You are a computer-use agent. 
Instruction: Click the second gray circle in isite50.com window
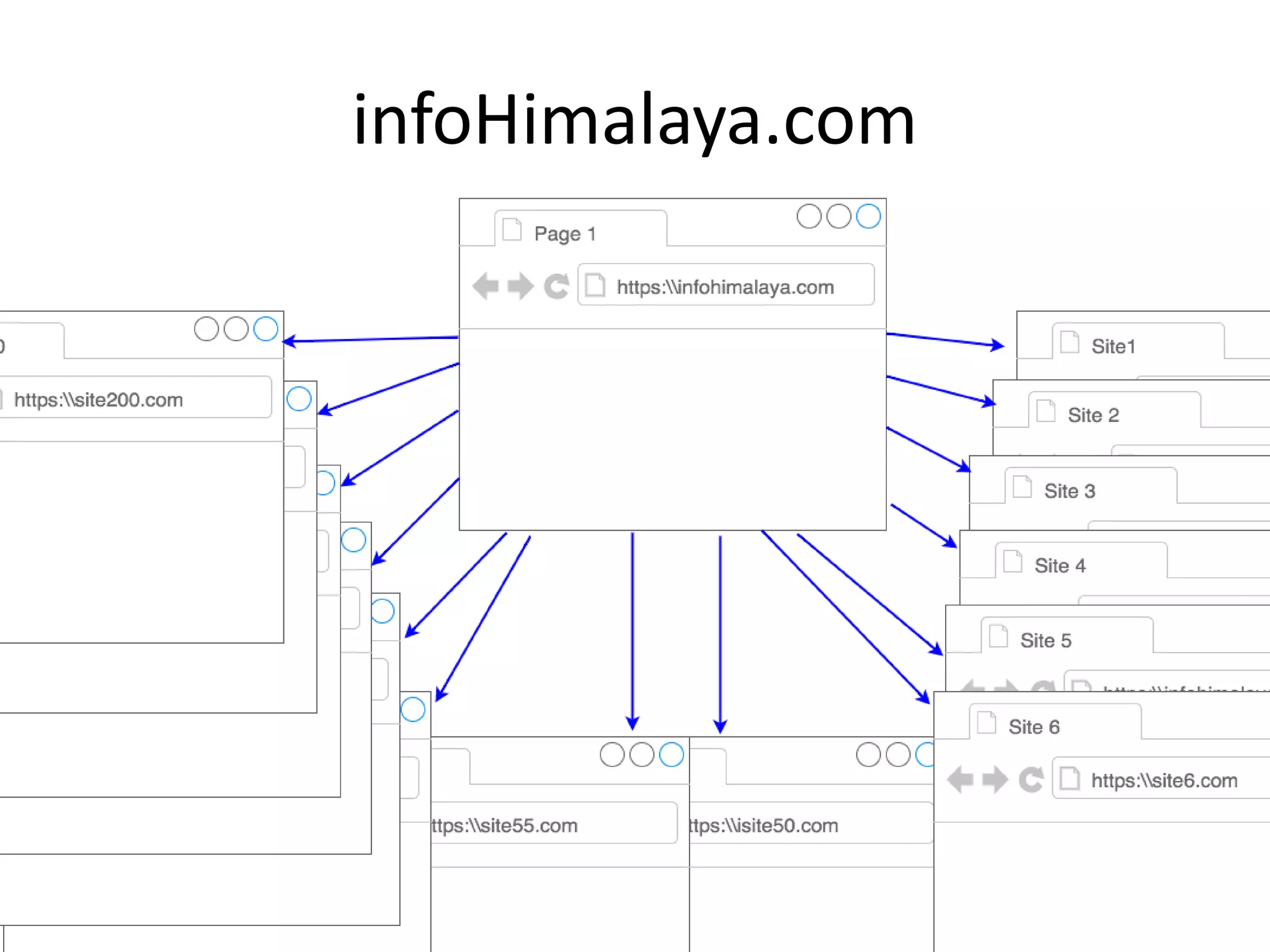coord(899,755)
